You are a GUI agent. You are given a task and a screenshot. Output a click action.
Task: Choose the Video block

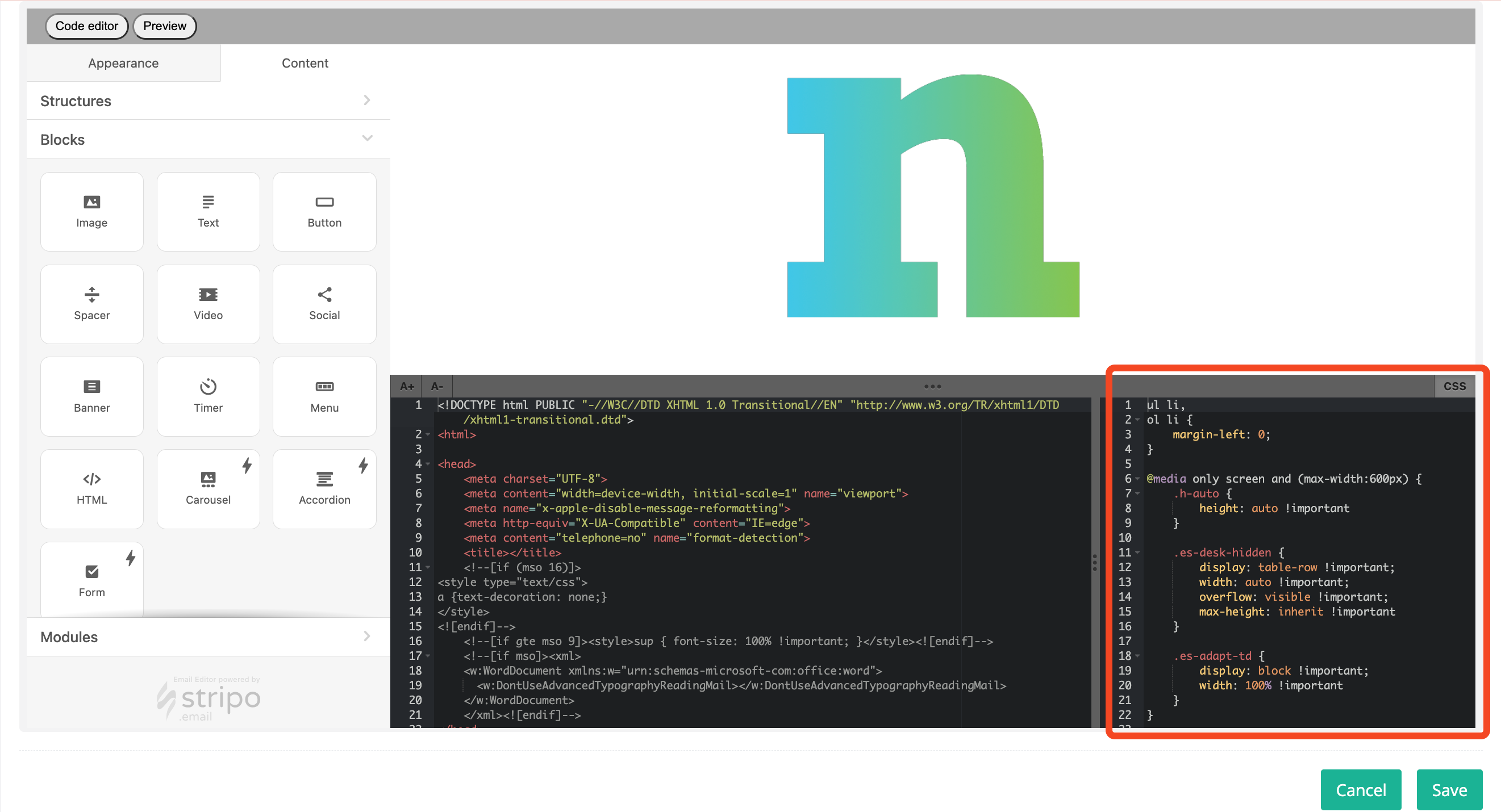[208, 304]
